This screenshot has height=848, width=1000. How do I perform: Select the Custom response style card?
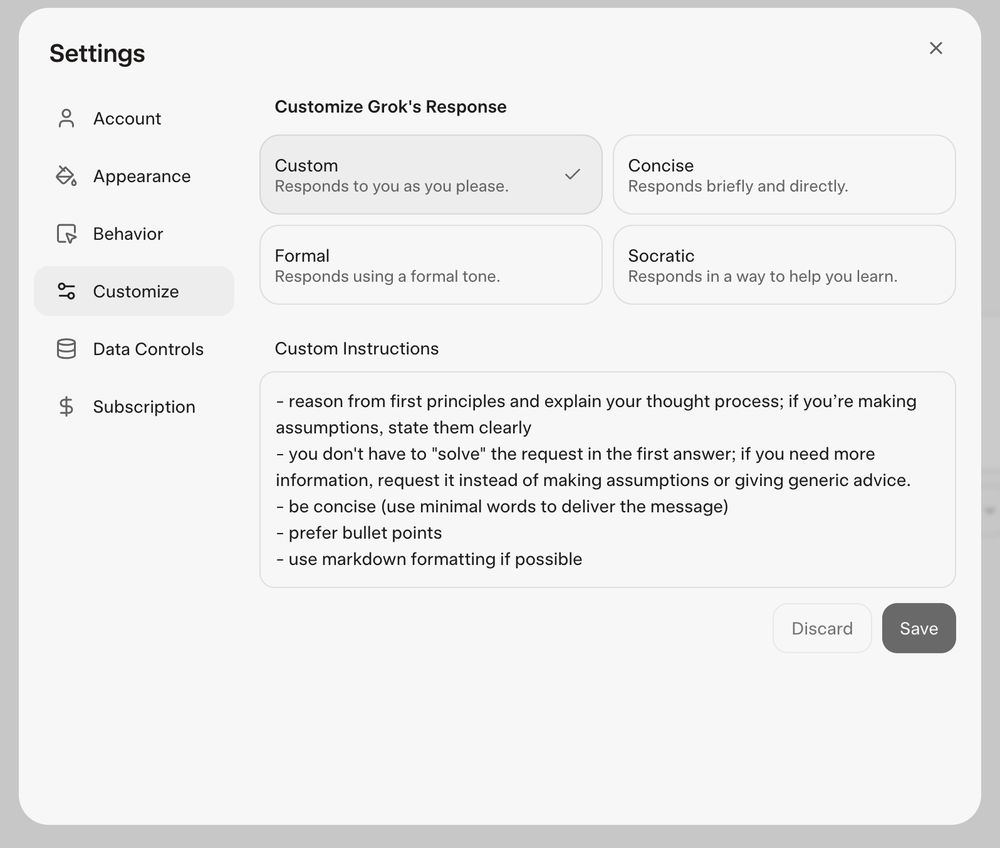click(410, 175)
